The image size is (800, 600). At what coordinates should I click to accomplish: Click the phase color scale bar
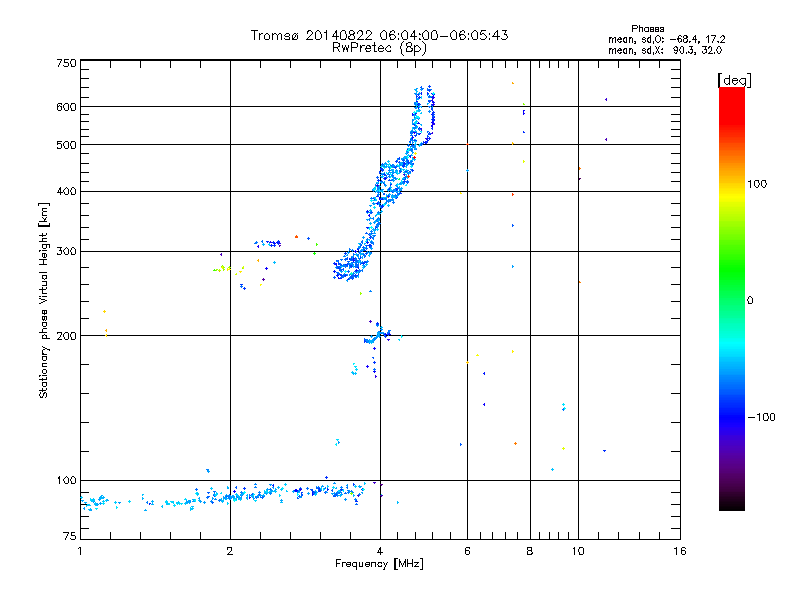(x=732, y=298)
